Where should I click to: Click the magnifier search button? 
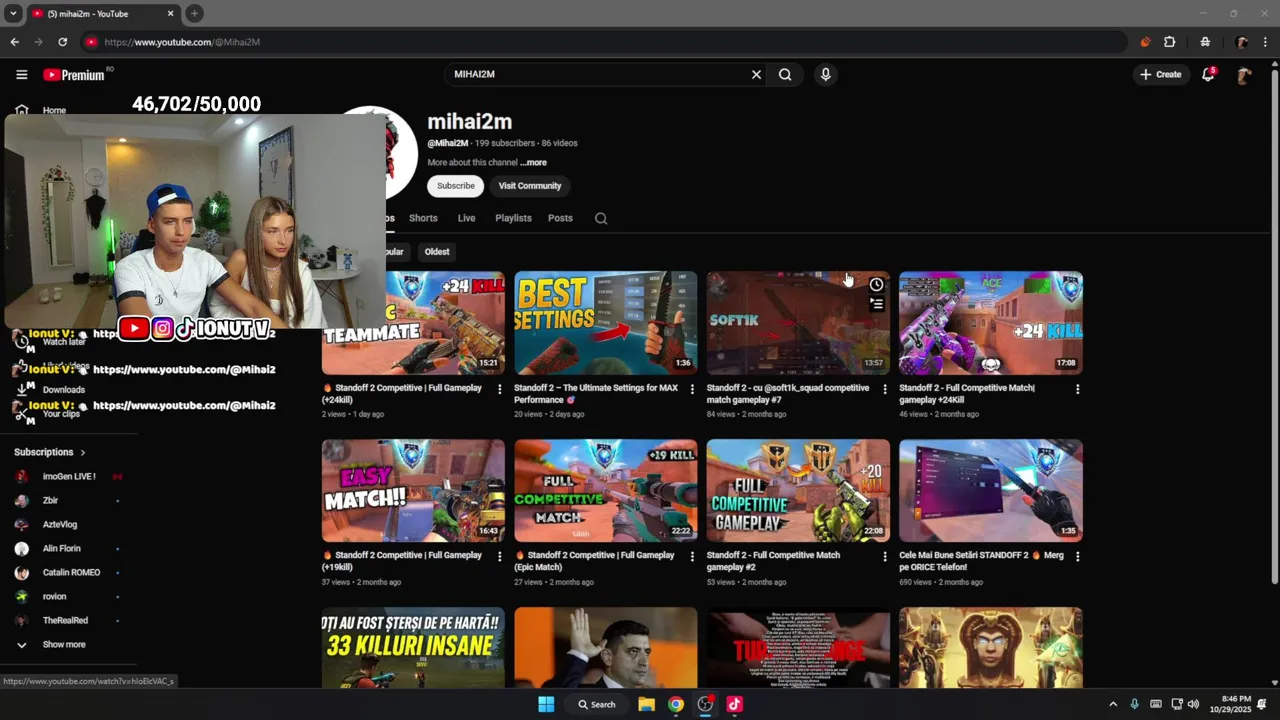[x=785, y=74]
